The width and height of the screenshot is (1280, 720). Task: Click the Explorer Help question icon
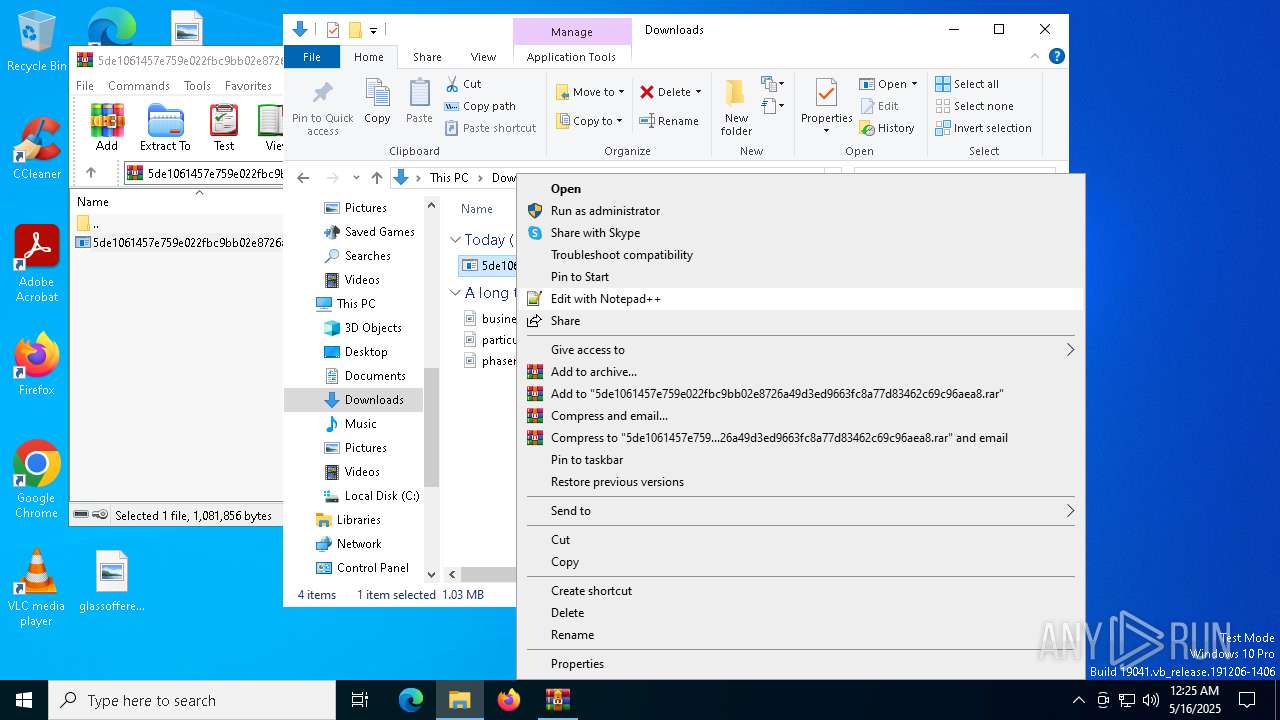pos(1056,57)
